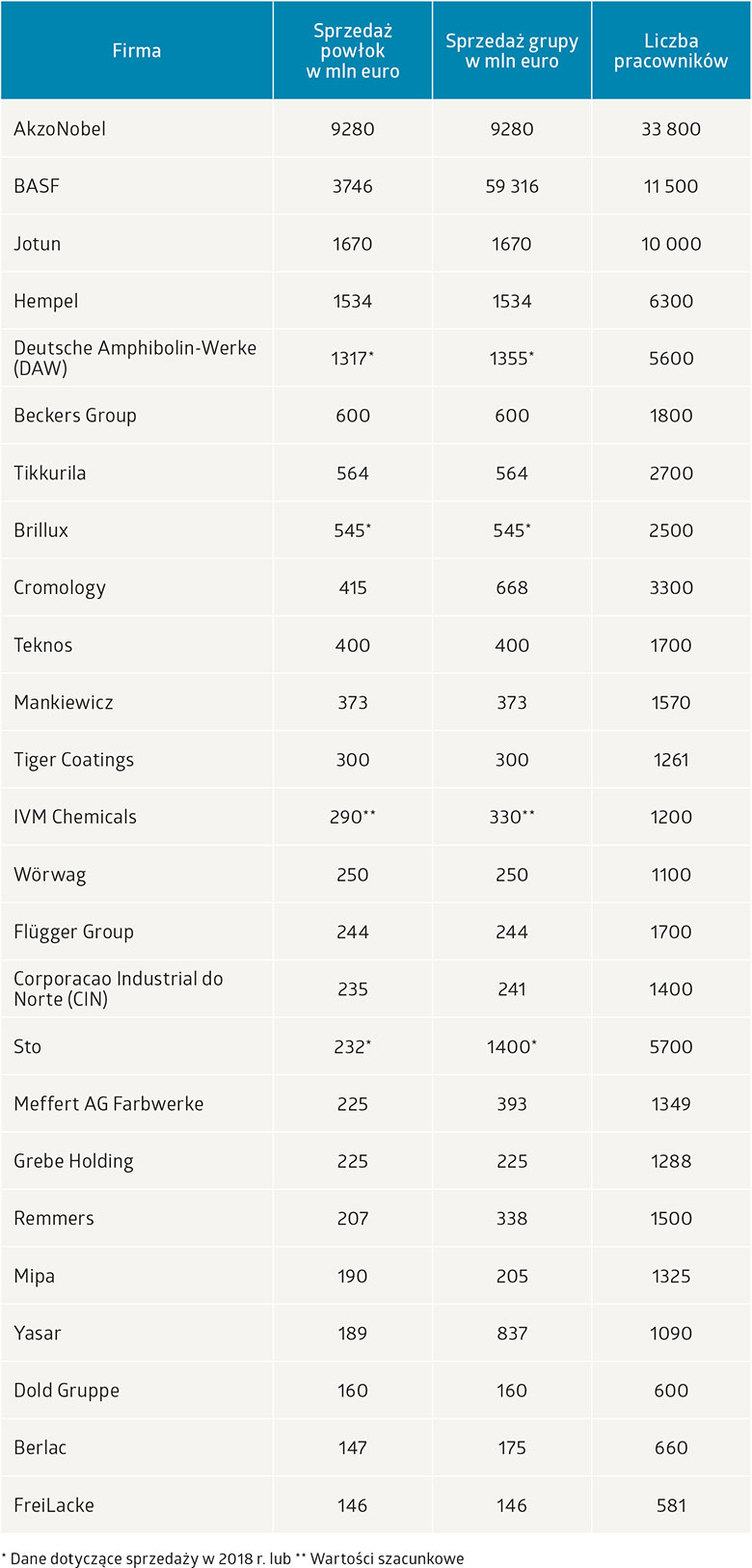This screenshot has height=1568, width=752.
Task: Click Corporacao Industrial do Norte (CIN) cell
Action: (119, 988)
